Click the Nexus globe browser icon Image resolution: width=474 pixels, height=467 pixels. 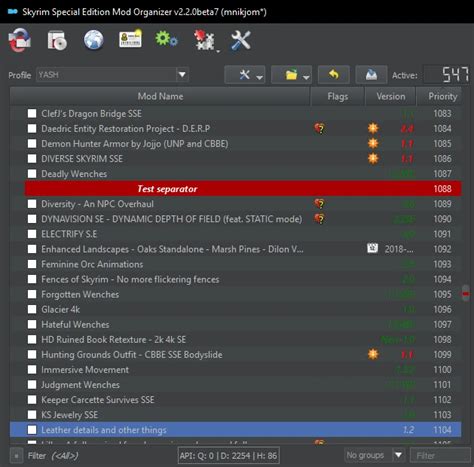[93, 40]
